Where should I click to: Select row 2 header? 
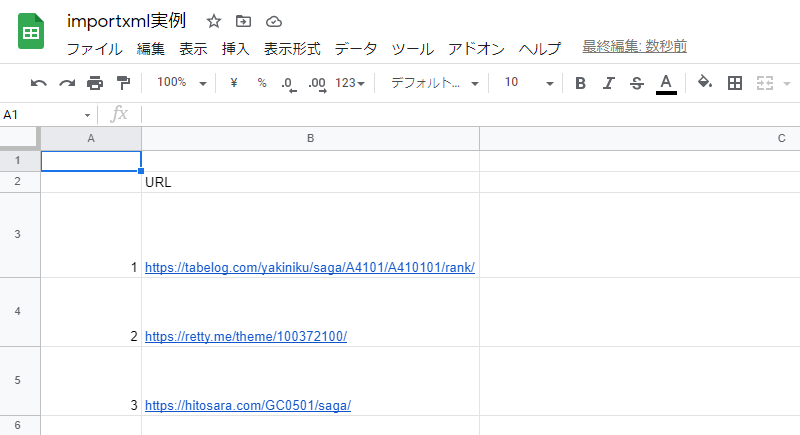tap(18, 182)
